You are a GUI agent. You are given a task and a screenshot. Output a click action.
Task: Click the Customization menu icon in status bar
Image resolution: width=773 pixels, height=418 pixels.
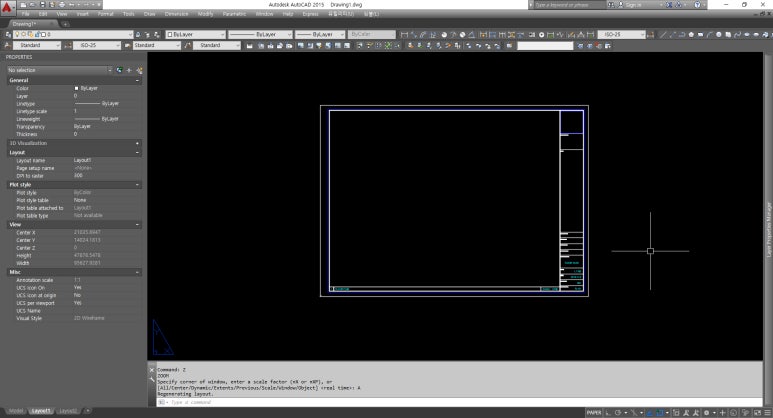click(x=767, y=413)
